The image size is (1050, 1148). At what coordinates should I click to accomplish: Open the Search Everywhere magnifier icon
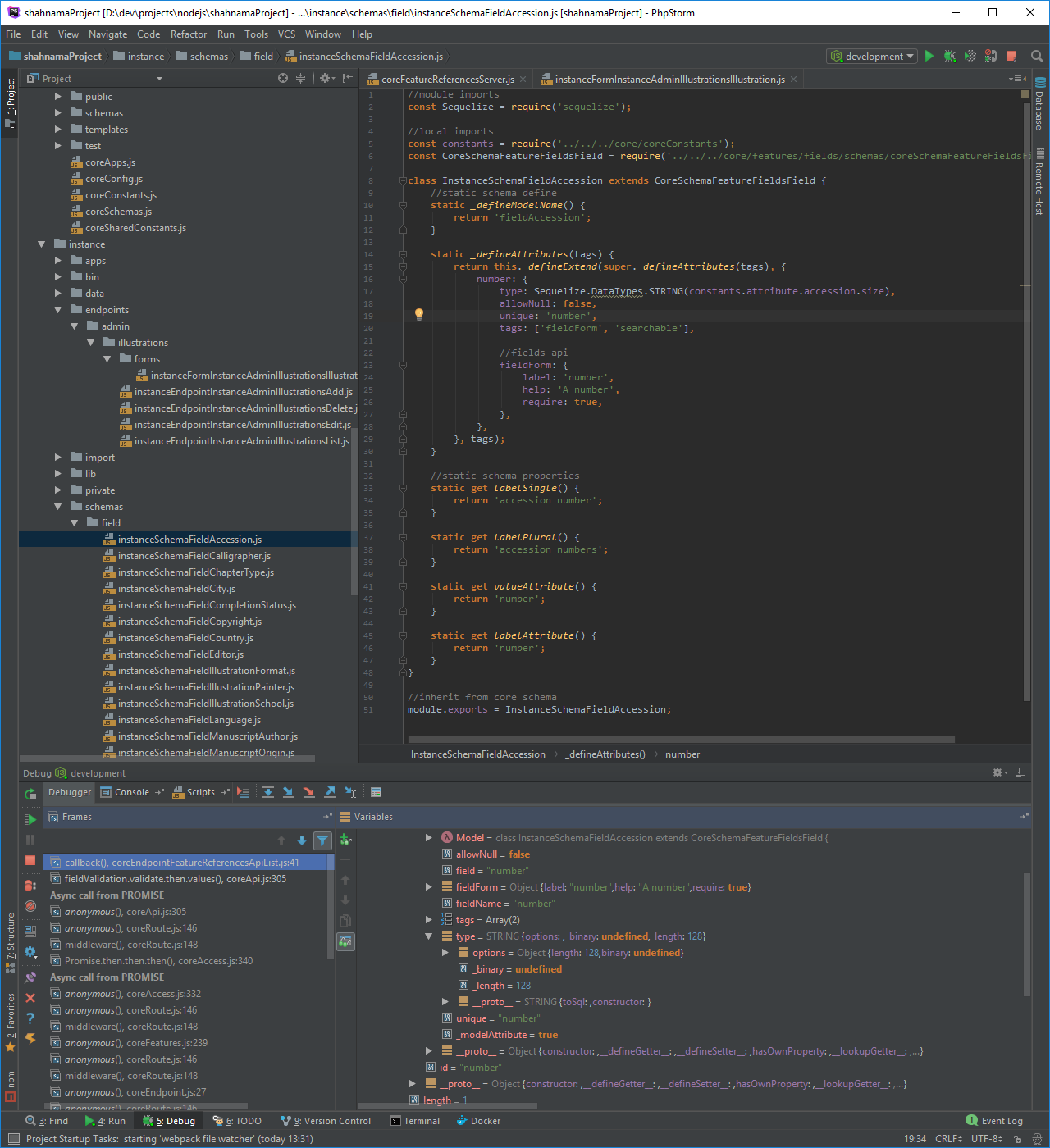pyautogui.click(x=1036, y=56)
